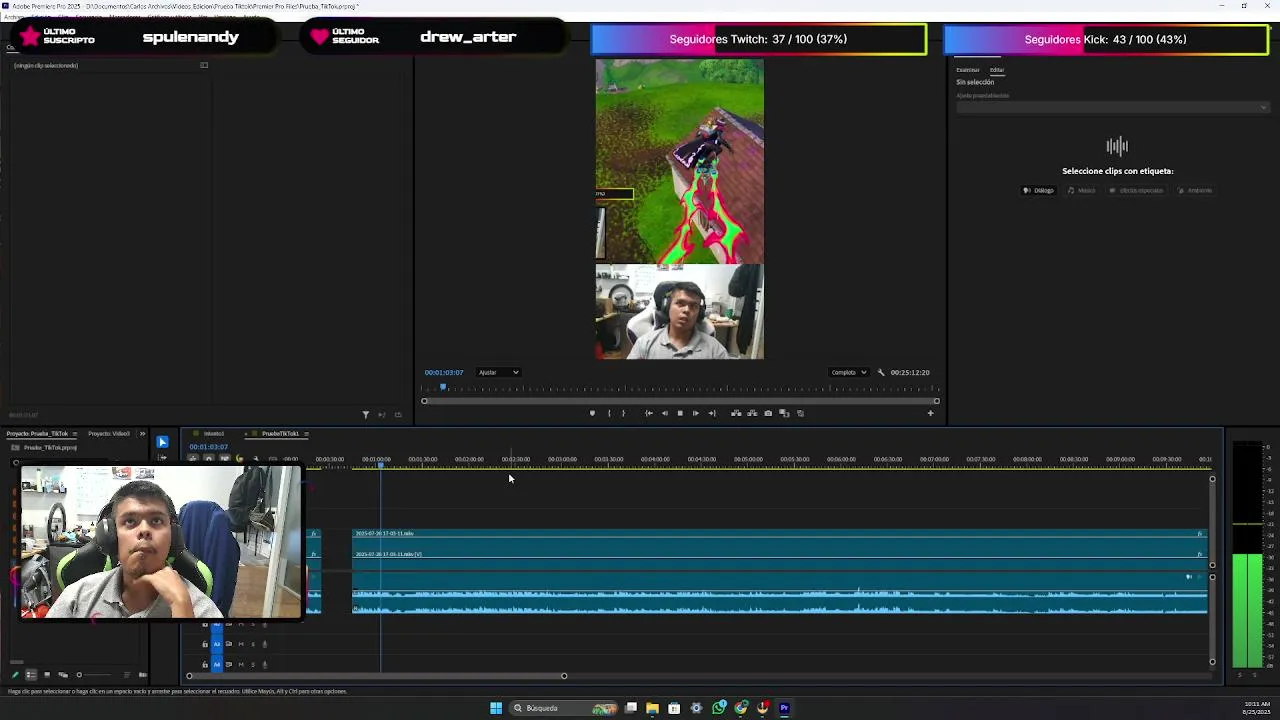The width and height of the screenshot is (1280, 720).
Task: Click the Mark In bracket button
Action: [x=609, y=413]
